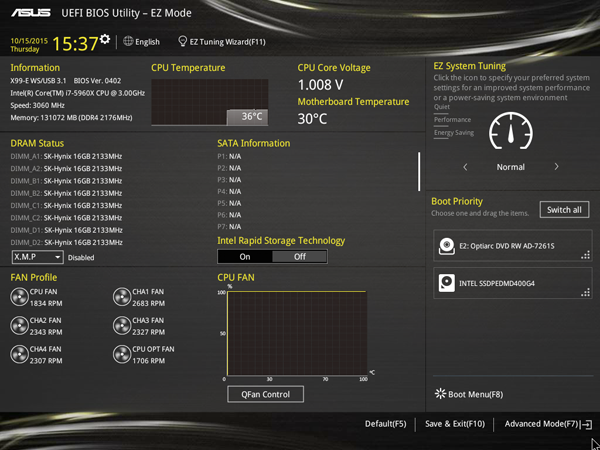Click the Energy Saving level bar
The height and width of the screenshot is (450, 600).
(x=454, y=132)
